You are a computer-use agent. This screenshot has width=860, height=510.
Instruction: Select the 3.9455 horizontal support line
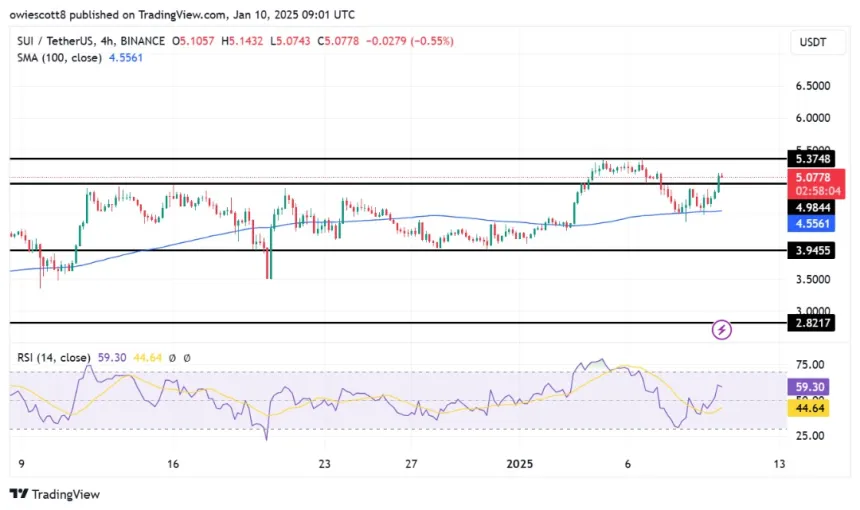[300, 251]
